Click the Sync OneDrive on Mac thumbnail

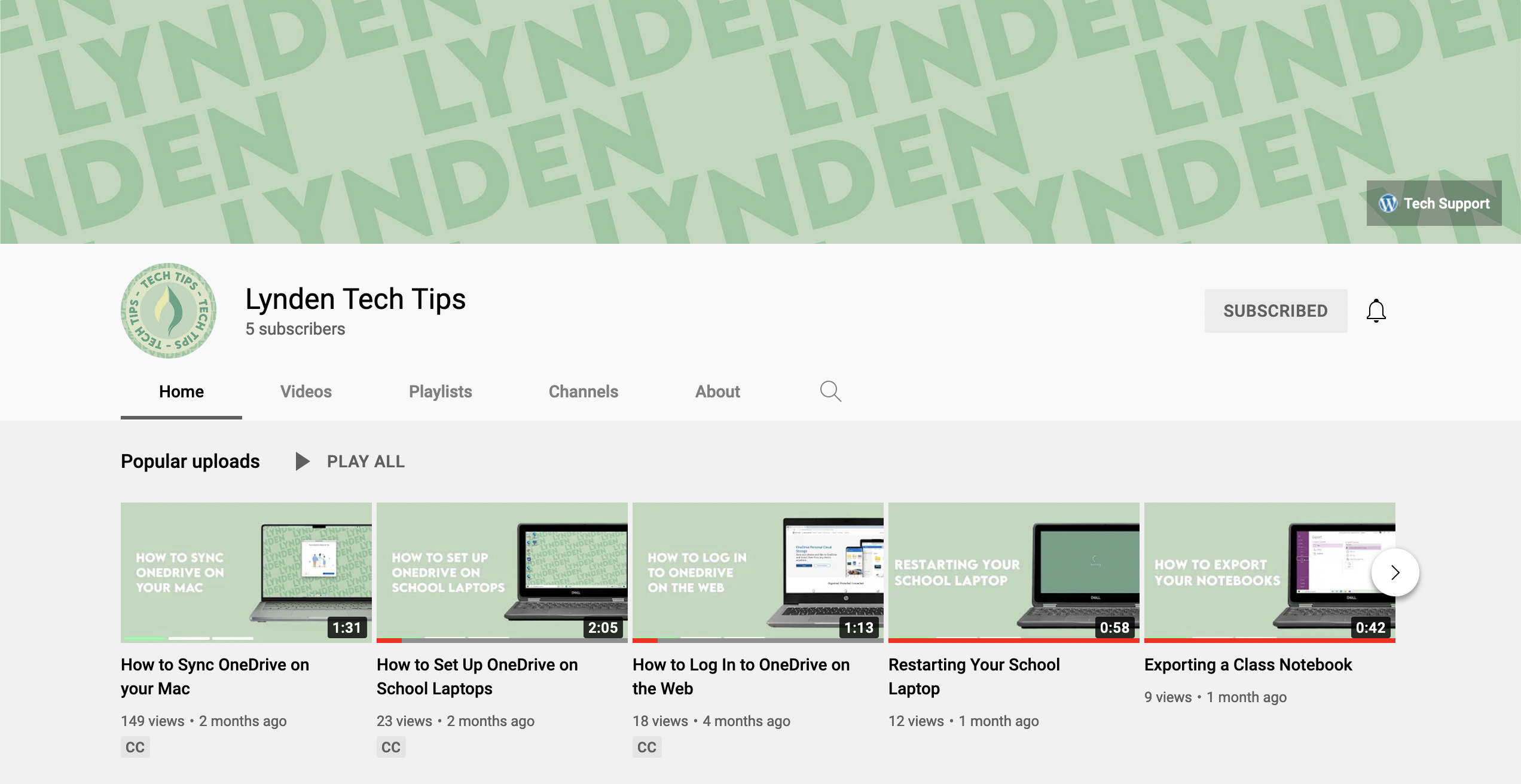click(x=246, y=572)
